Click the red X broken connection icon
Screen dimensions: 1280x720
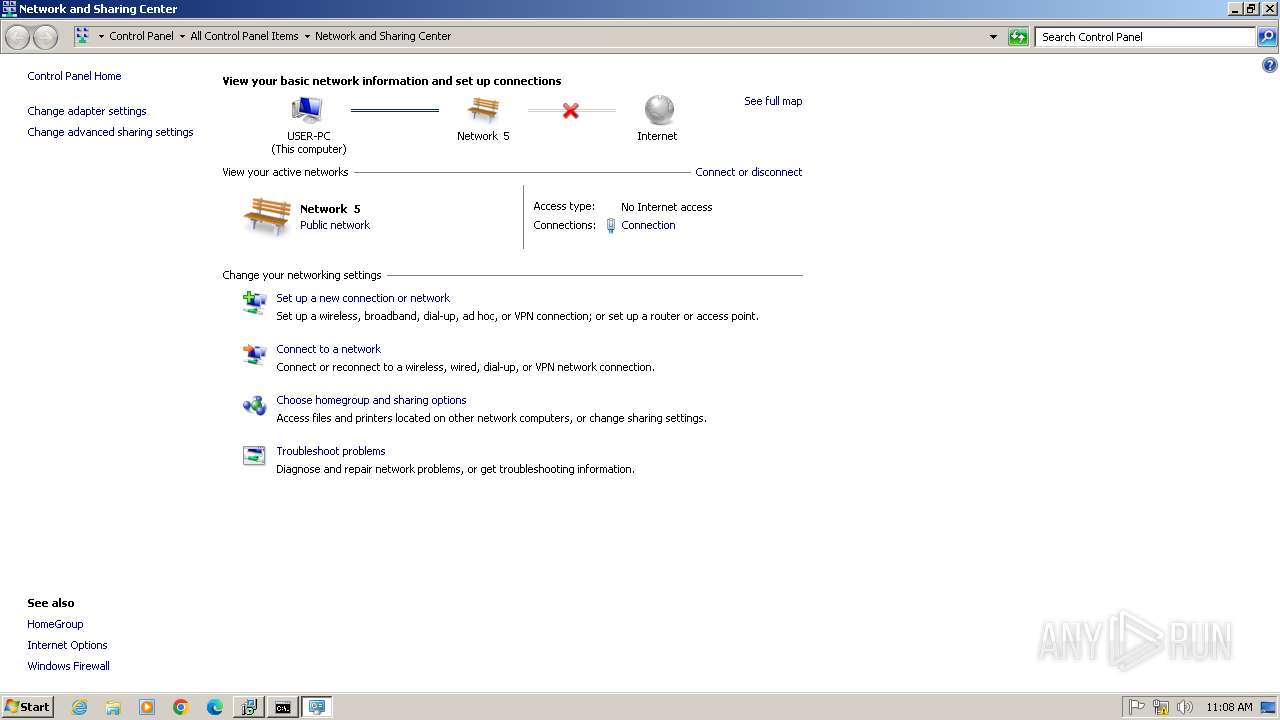570,110
